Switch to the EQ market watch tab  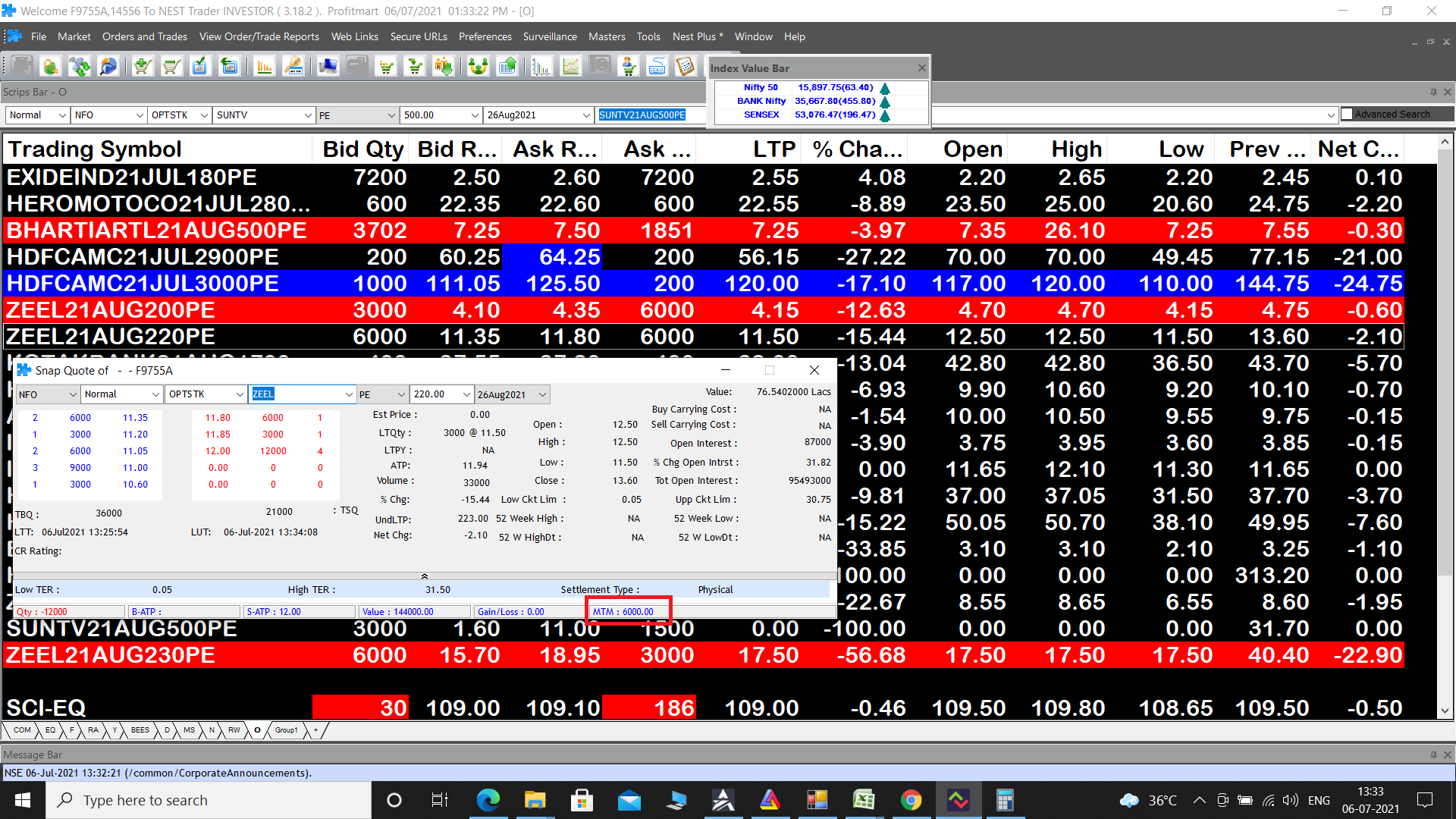click(x=50, y=730)
